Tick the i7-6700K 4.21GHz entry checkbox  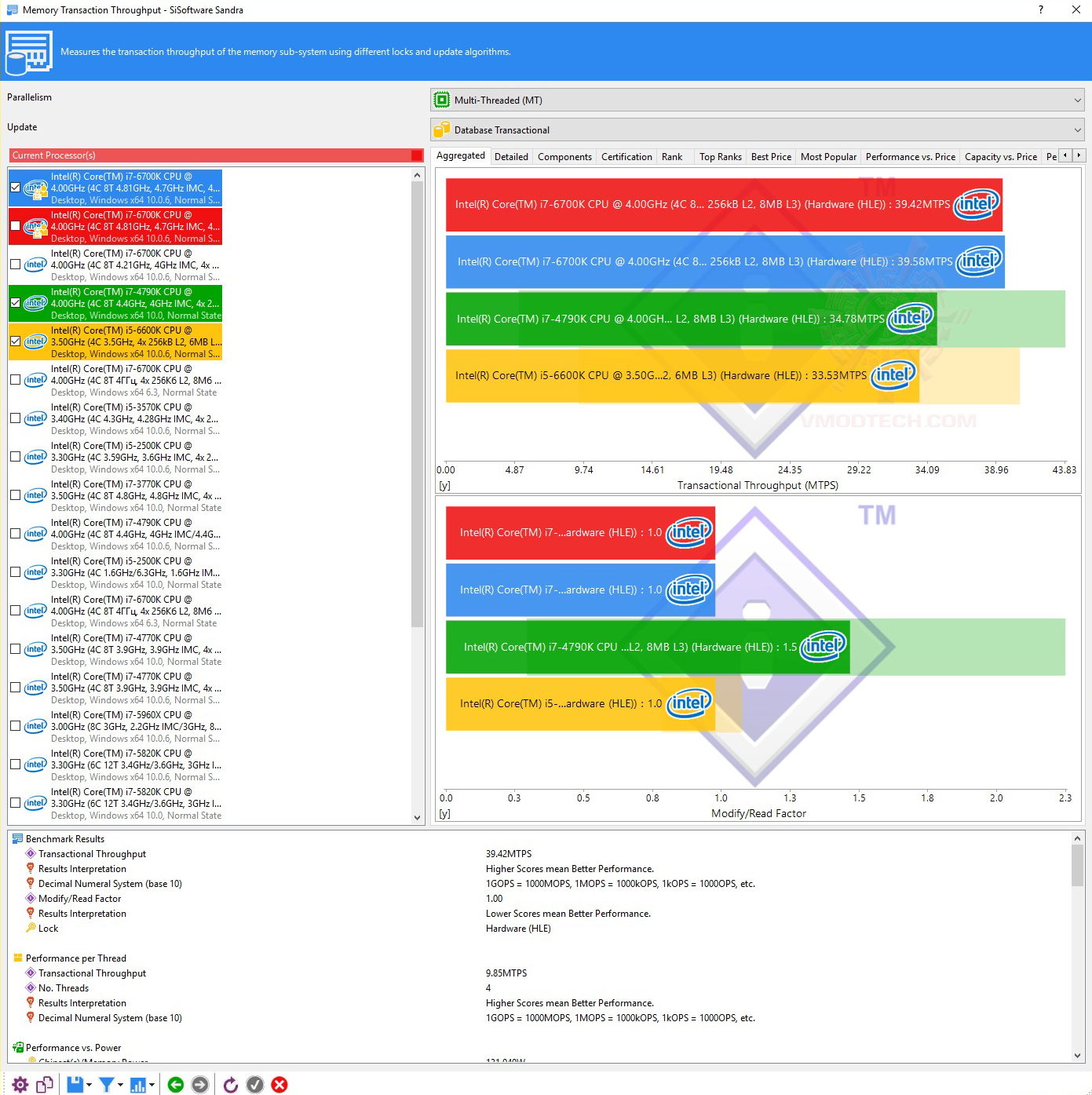coord(16,265)
